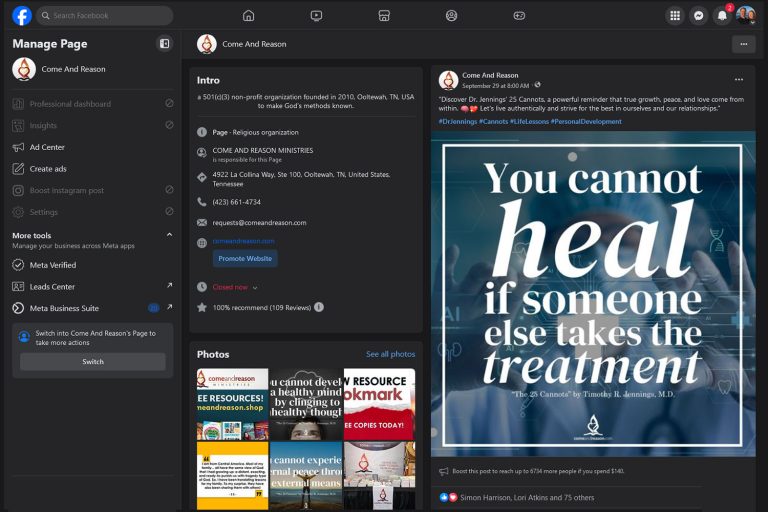Viewport: 768px width, 512px height.
Task: Click the Promote Website button
Action: tap(245, 259)
